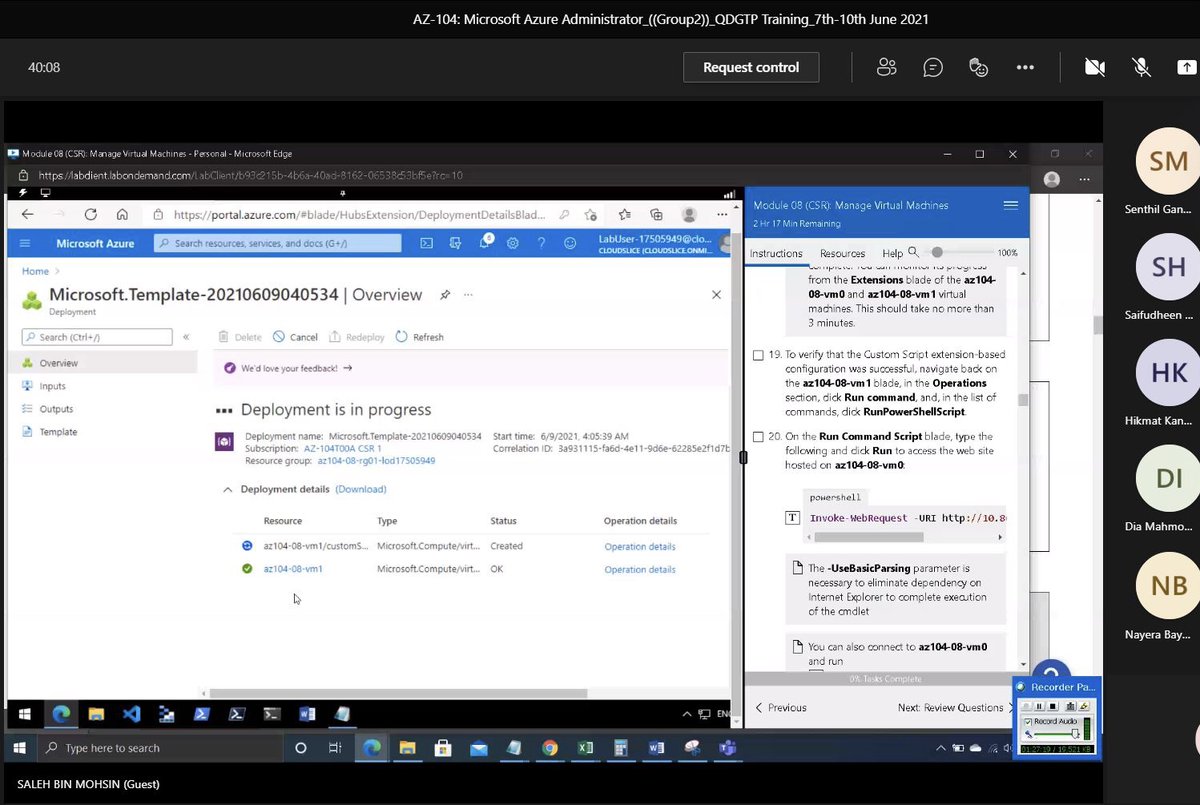This screenshot has width=1200, height=805.
Task: Click the share content icon in Teams
Action: [x=1186, y=67]
